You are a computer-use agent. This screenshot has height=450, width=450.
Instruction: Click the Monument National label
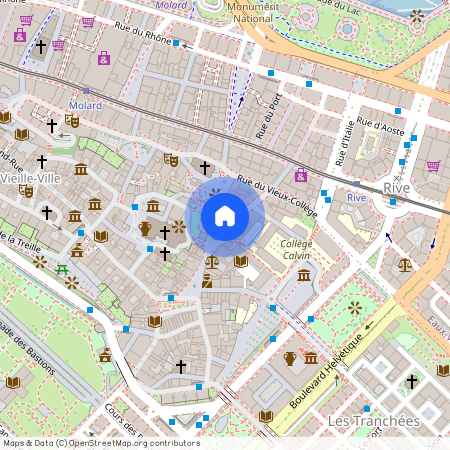point(253,13)
